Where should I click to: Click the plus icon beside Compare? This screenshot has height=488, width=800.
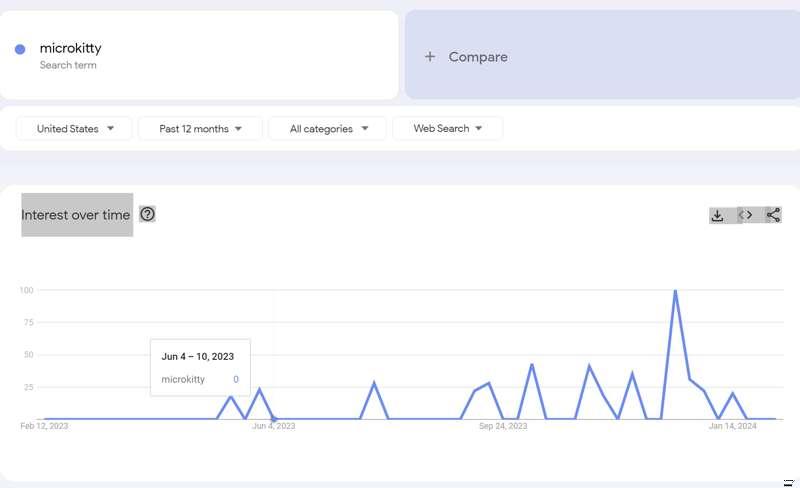point(430,57)
